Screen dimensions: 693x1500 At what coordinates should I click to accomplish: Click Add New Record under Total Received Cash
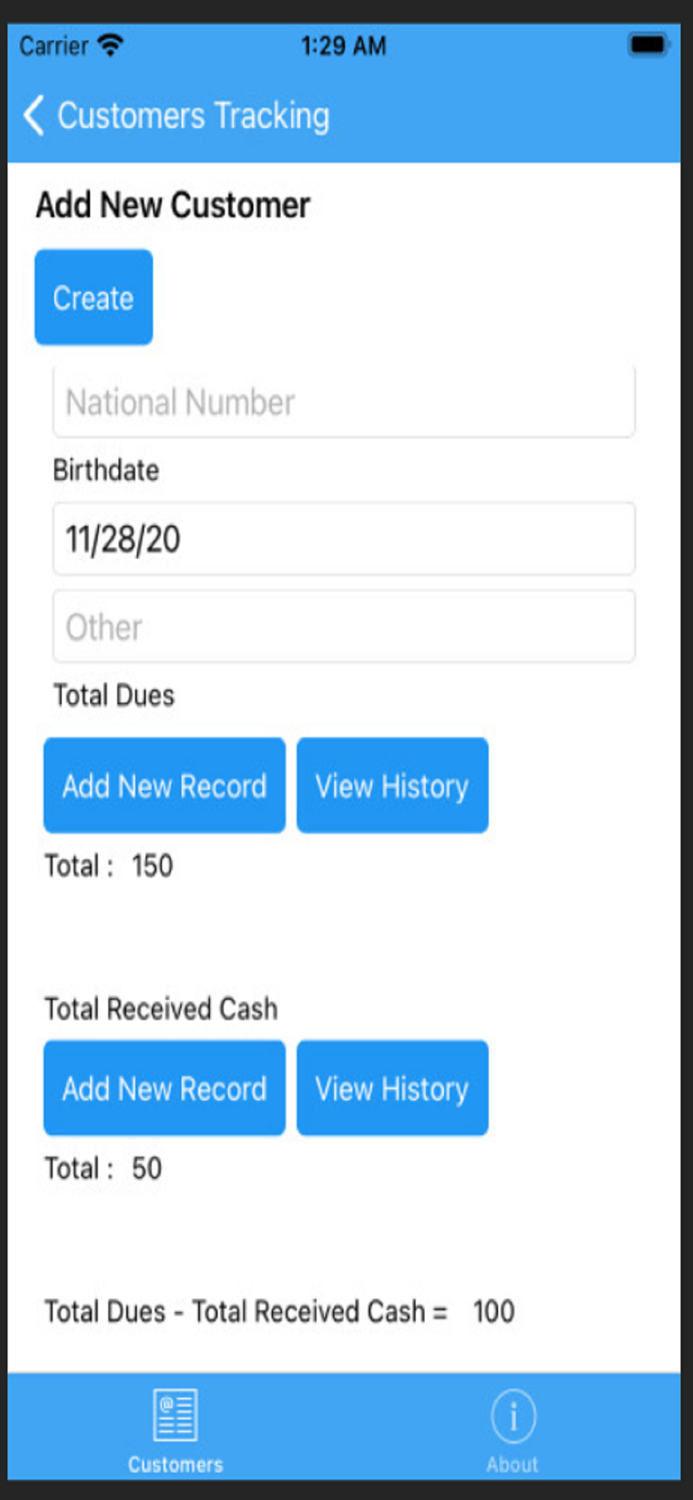point(164,1088)
